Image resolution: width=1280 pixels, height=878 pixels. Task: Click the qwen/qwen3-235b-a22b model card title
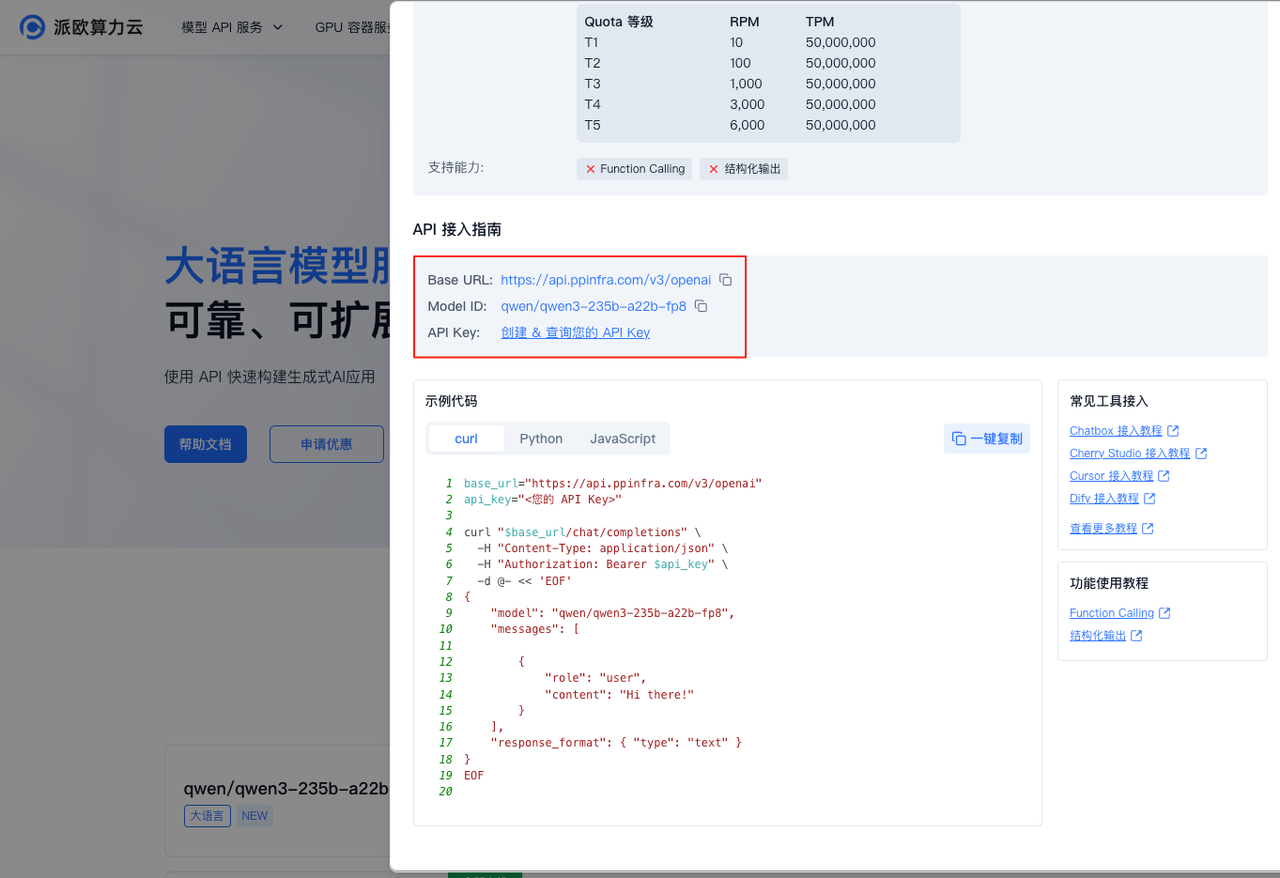point(286,788)
